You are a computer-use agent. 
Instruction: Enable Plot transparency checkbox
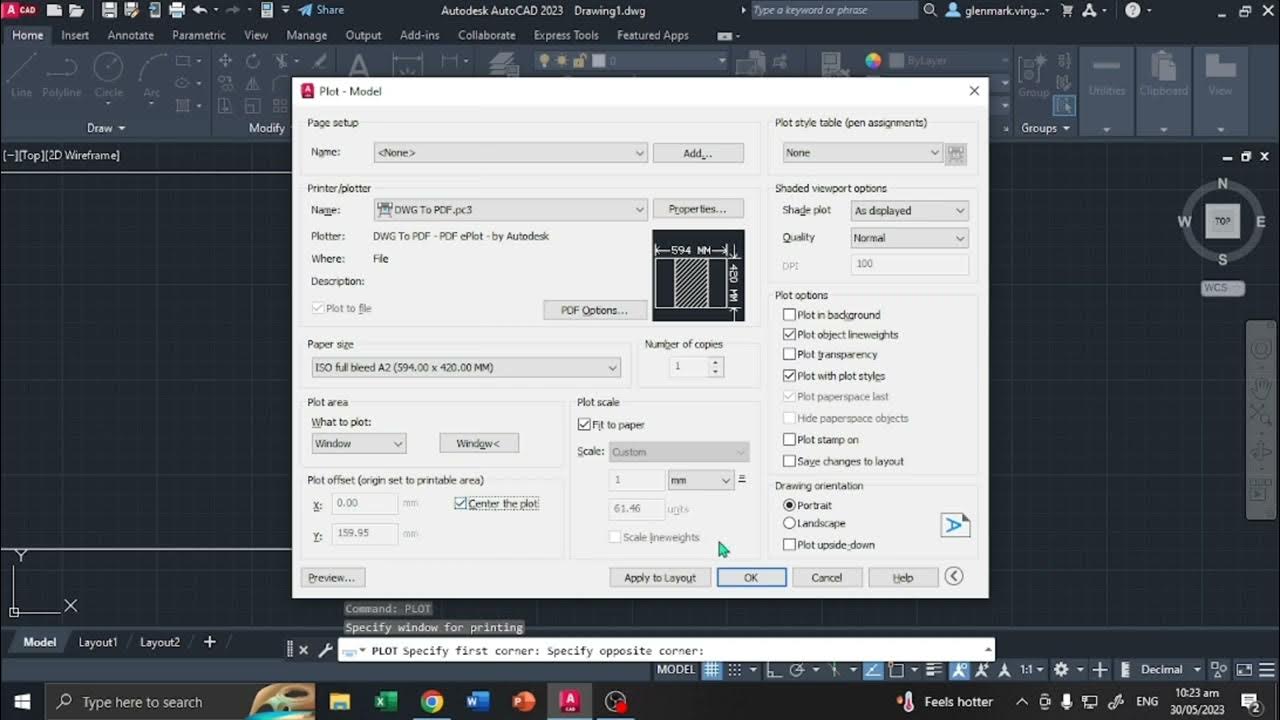(789, 354)
